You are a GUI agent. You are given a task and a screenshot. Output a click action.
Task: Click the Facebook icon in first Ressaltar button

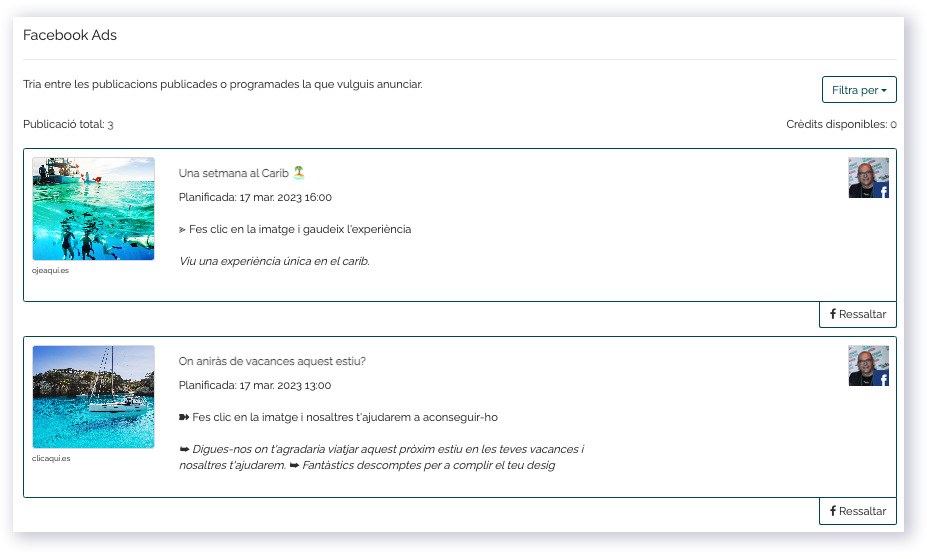[x=833, y=314]
